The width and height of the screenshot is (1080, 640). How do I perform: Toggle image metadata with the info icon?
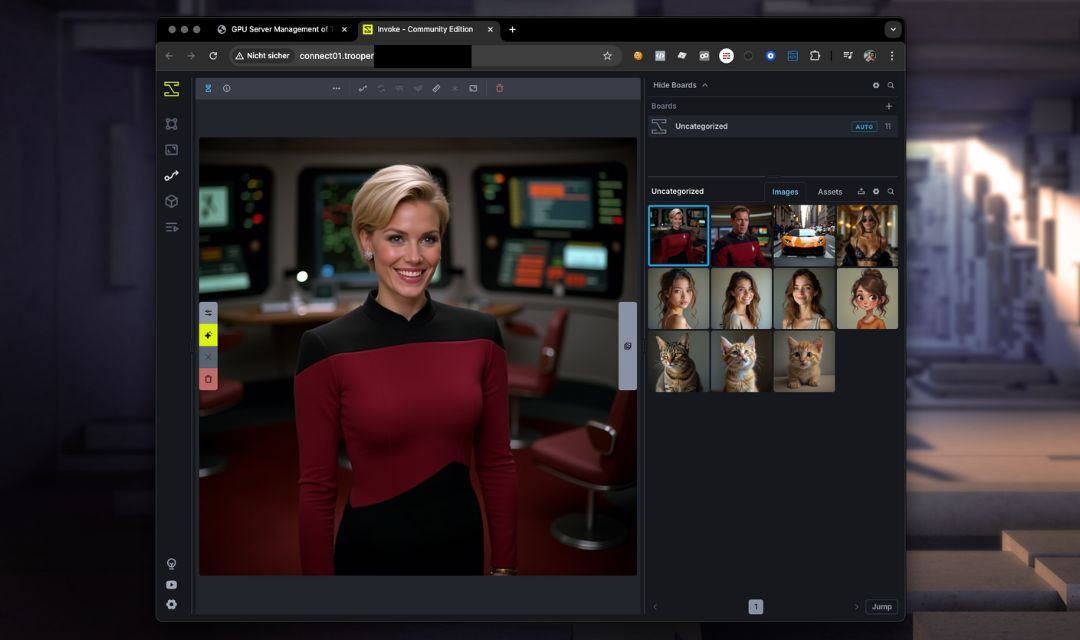pyautogui.click(x=226, y=88)
